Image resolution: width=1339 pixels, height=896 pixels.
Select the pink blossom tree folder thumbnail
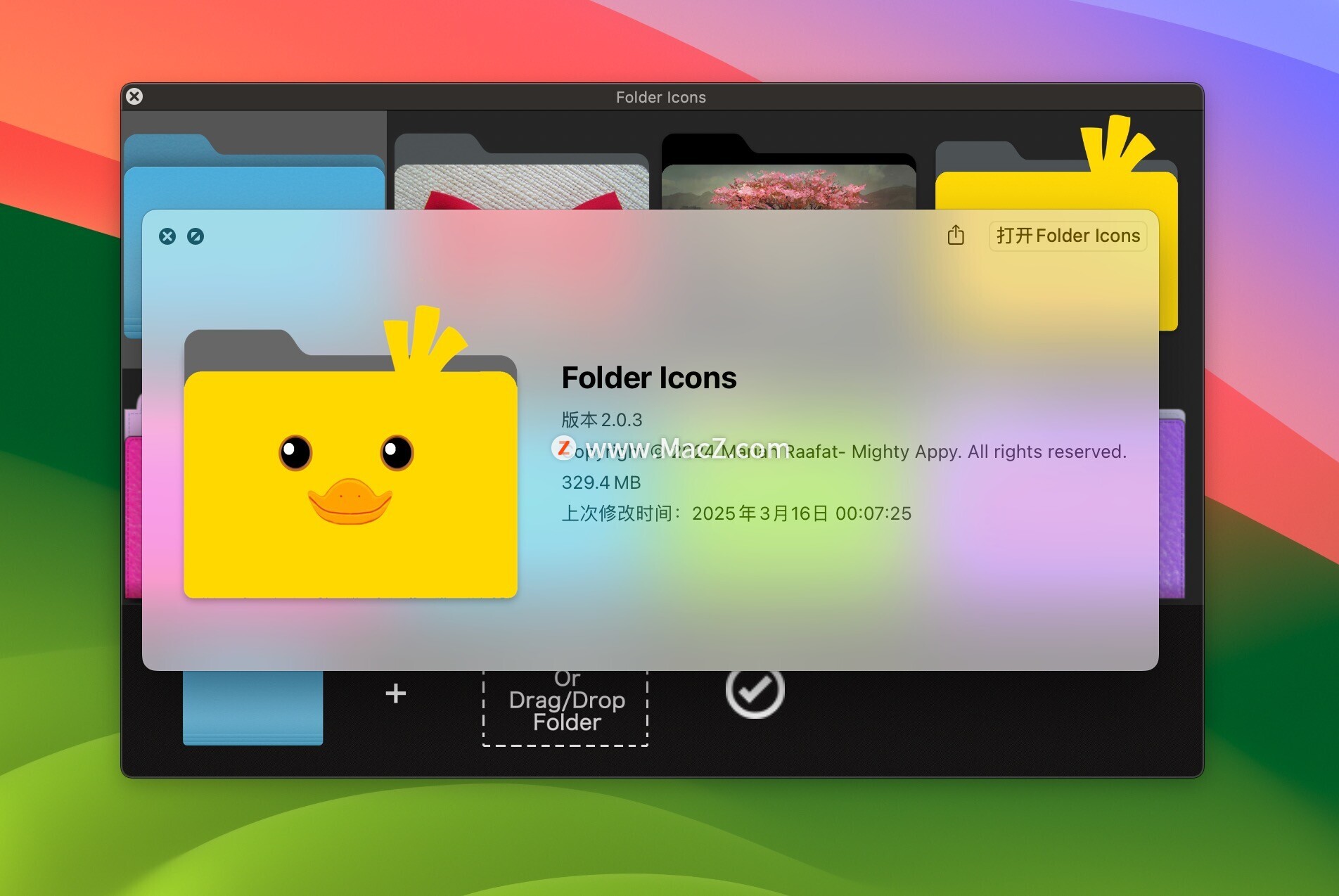(x=788, y=171)
